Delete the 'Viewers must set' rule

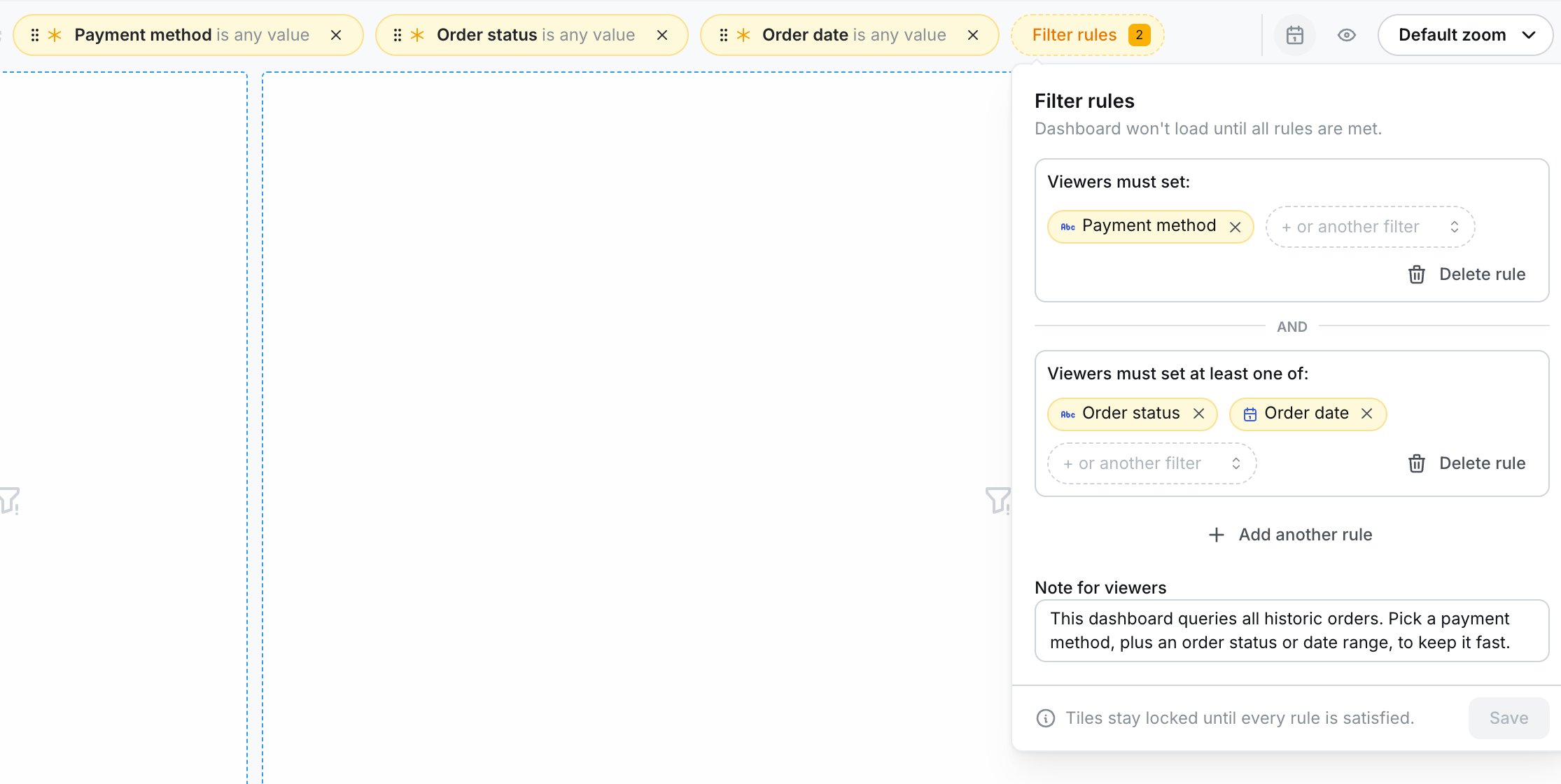[1466, 274]
